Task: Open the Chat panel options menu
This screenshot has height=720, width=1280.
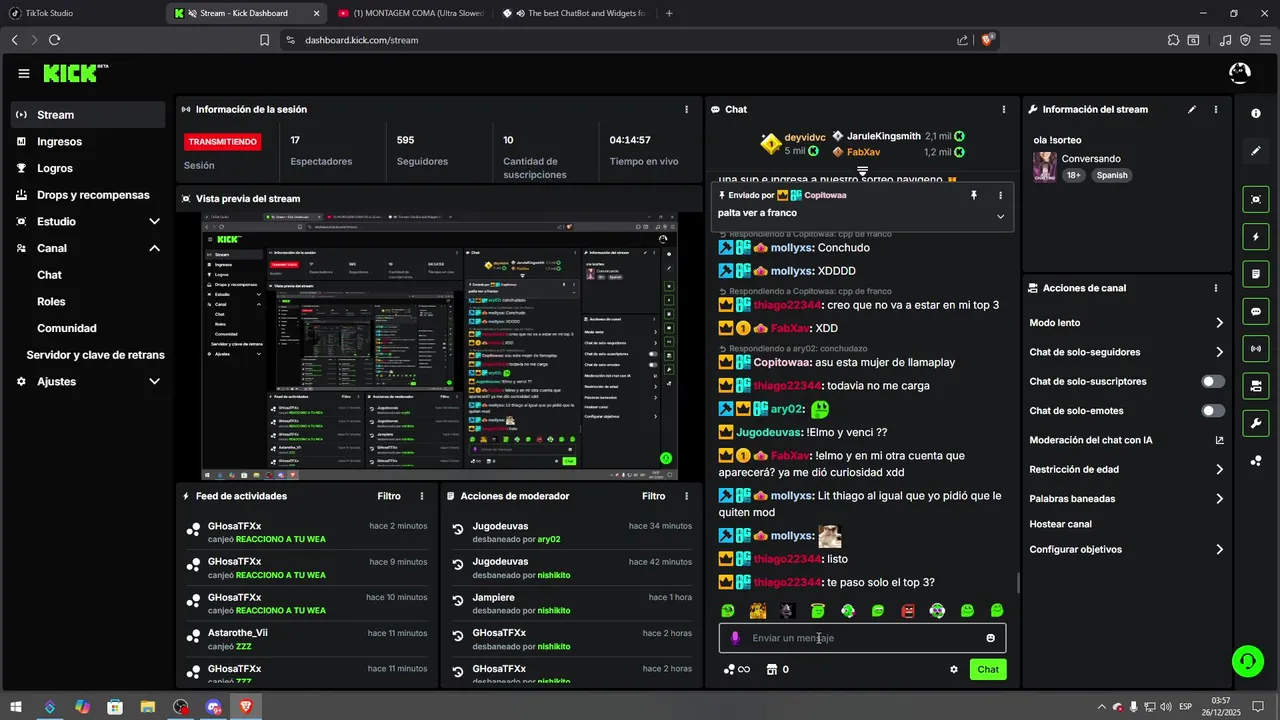Action: pyautogui.click(x=1004, y=109)
